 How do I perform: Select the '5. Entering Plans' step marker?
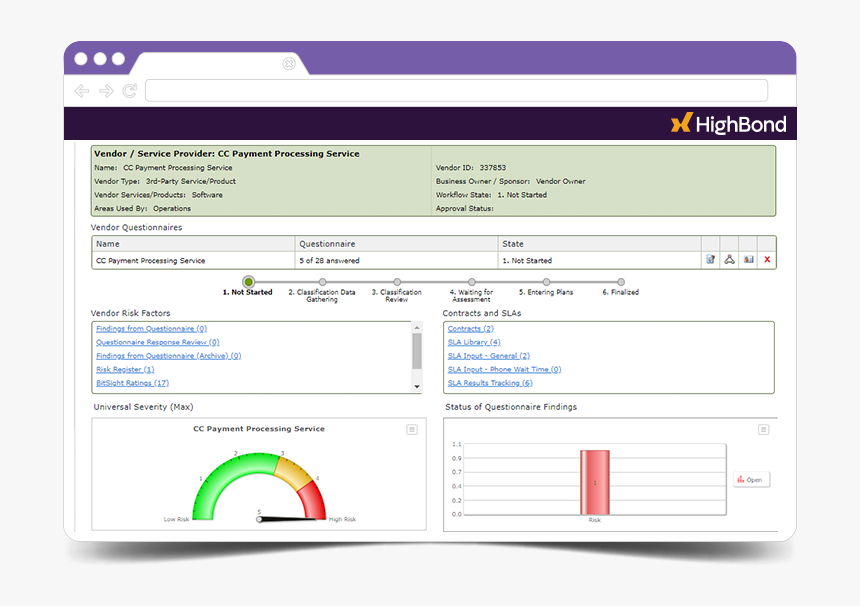[x=546, y=282]
